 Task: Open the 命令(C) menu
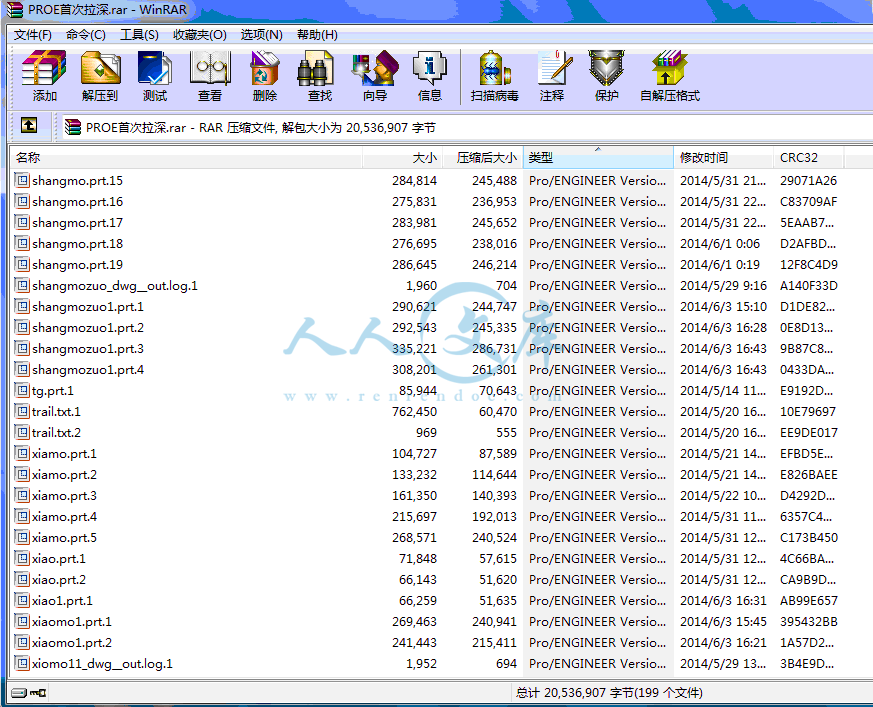pyautogui.click(x=86, y=35)
